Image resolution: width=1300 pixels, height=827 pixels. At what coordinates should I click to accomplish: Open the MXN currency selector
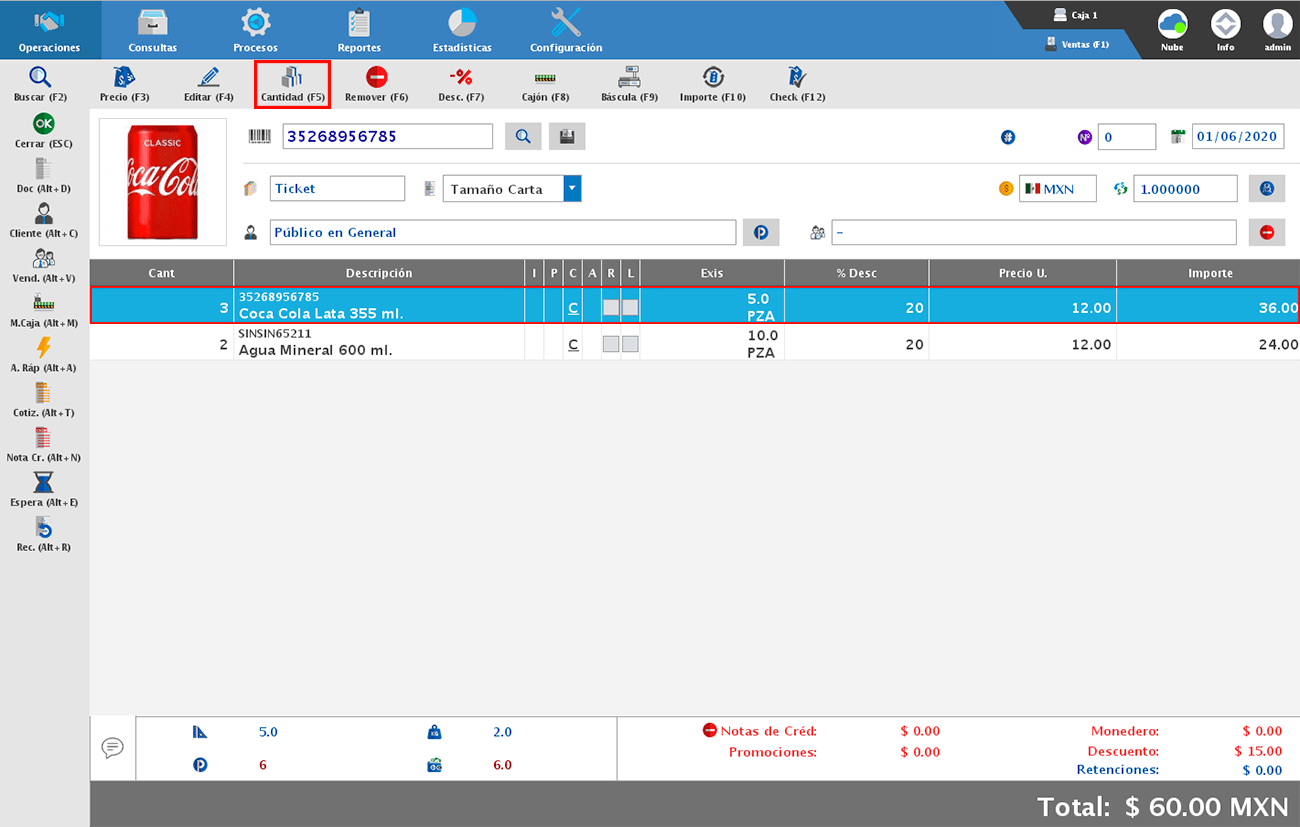pos(1057,189)
